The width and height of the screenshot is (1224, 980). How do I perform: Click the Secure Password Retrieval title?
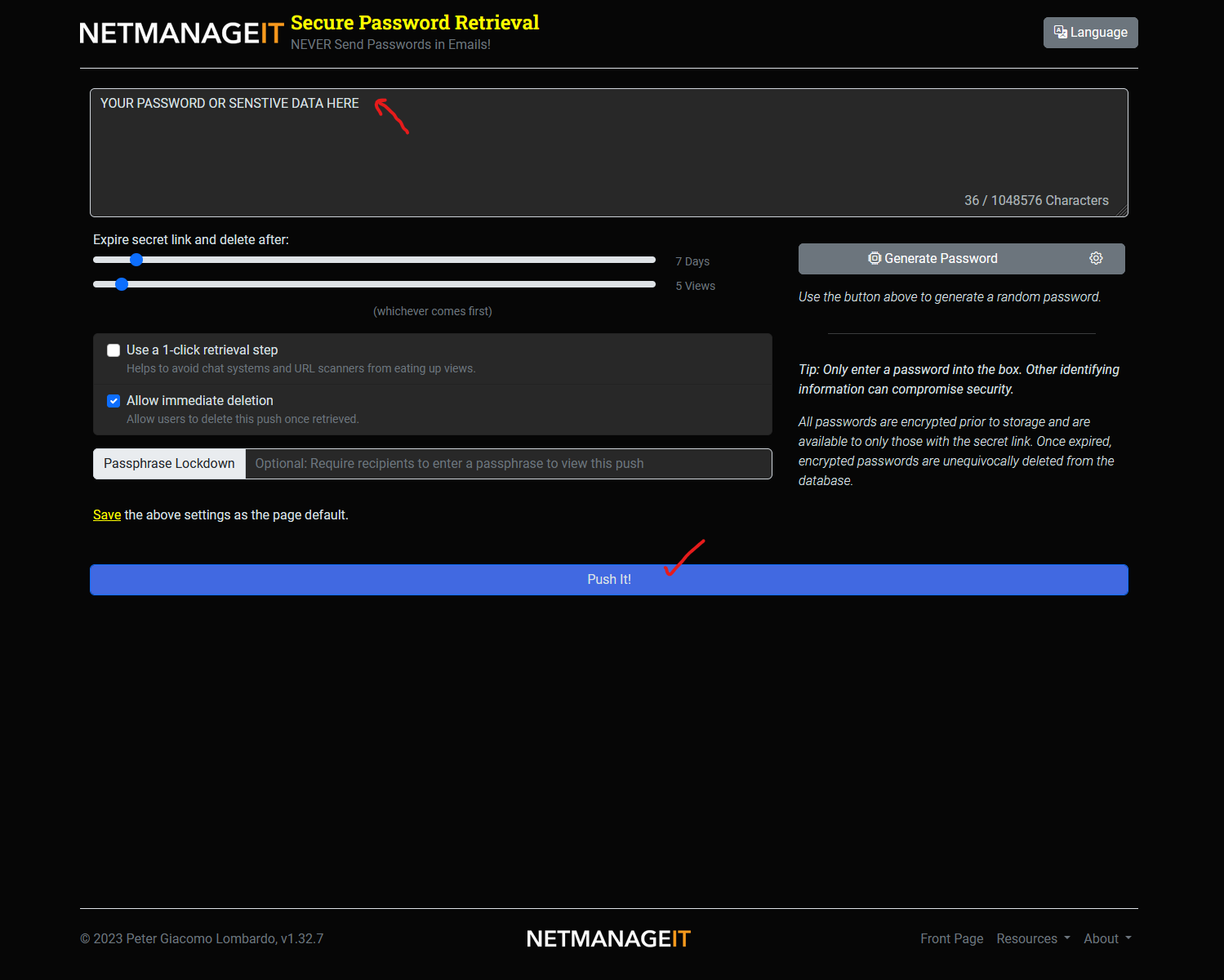pos(415,23)
